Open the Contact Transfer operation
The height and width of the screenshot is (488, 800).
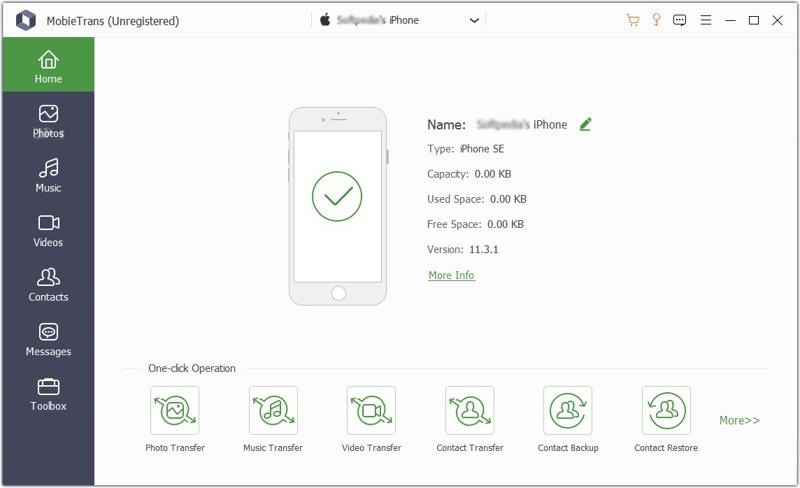pos(469,410)
